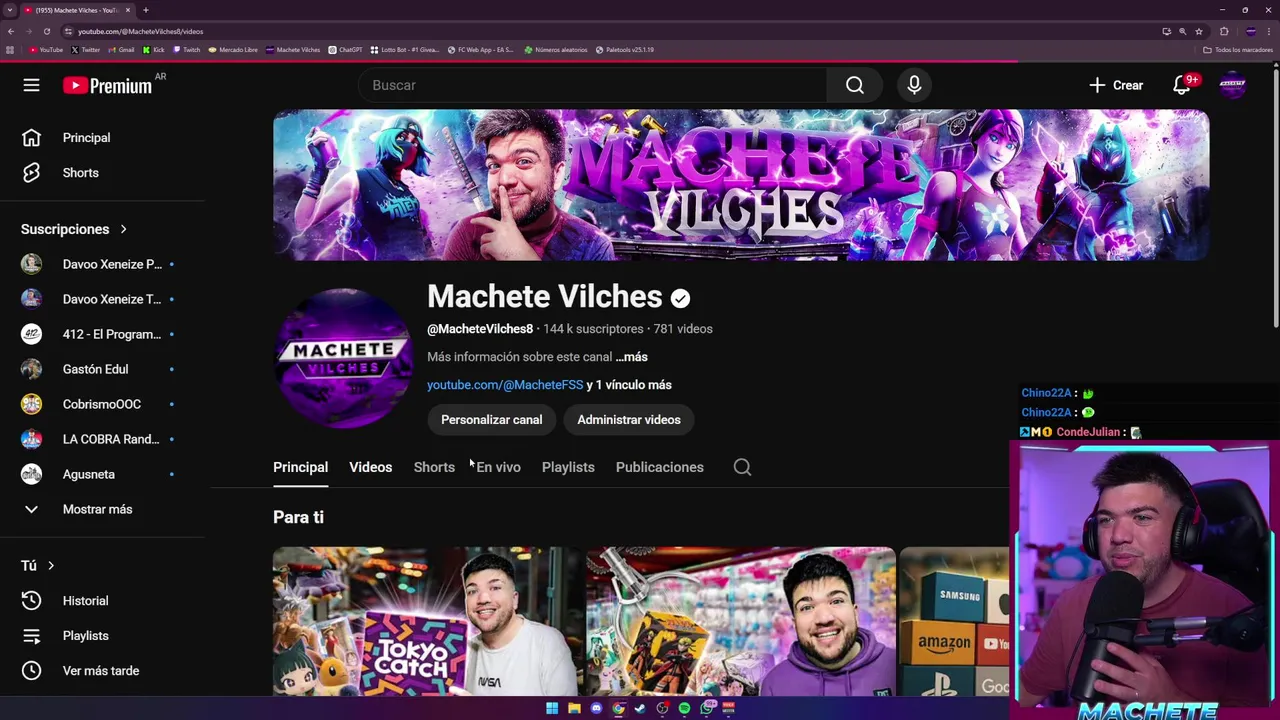Open the notifications bell
The image size is (1280, 720).
click(x=1182, y=85)
